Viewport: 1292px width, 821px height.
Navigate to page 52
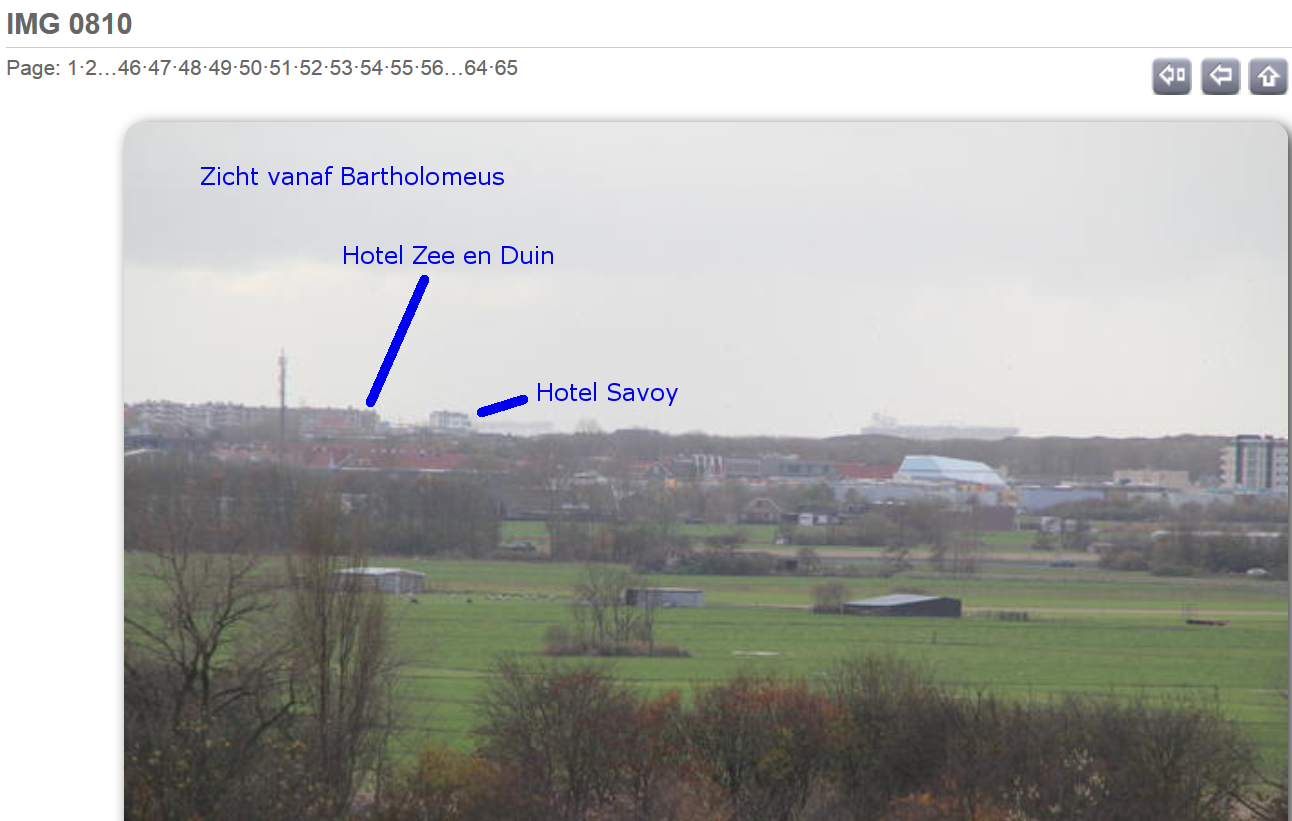pyautogui.click(x=311, y=69)
